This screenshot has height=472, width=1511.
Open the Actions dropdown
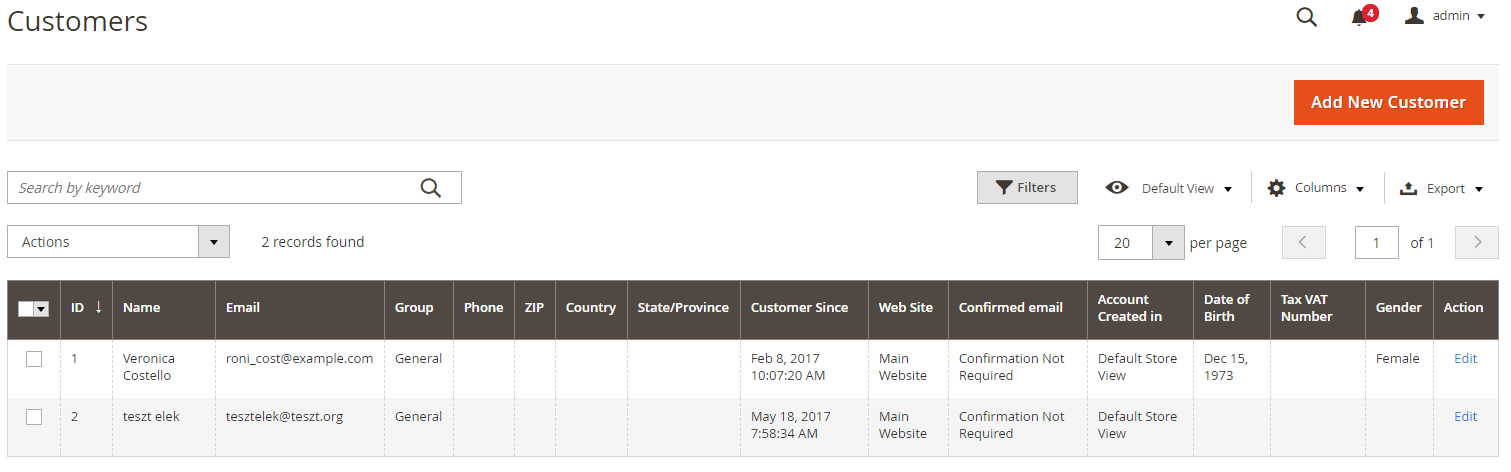click(x=118, y=242)
